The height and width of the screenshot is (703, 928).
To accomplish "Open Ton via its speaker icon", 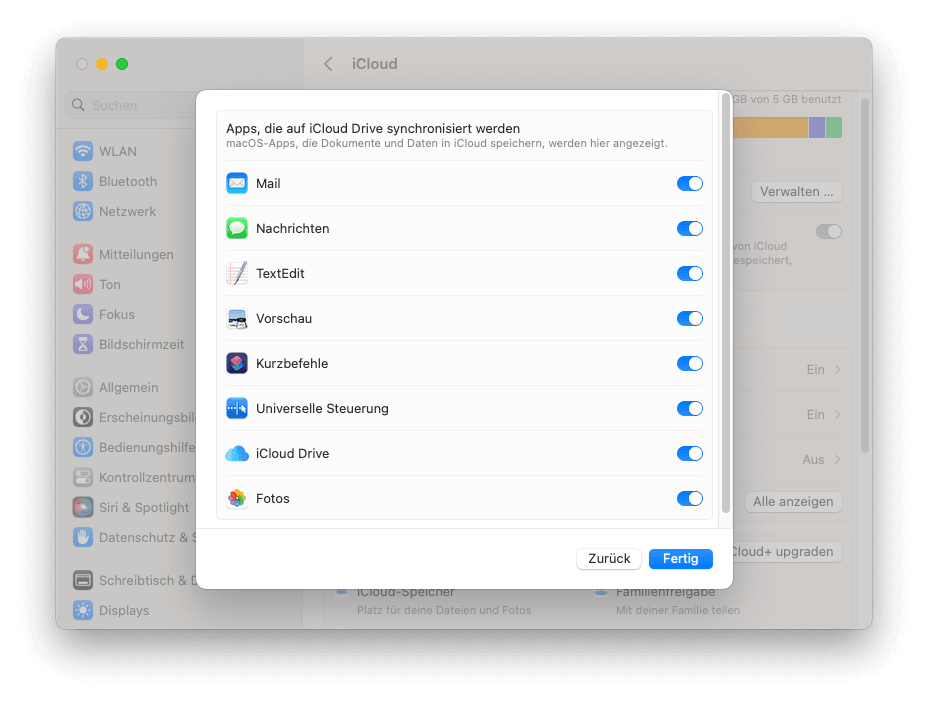I will 83,284.
